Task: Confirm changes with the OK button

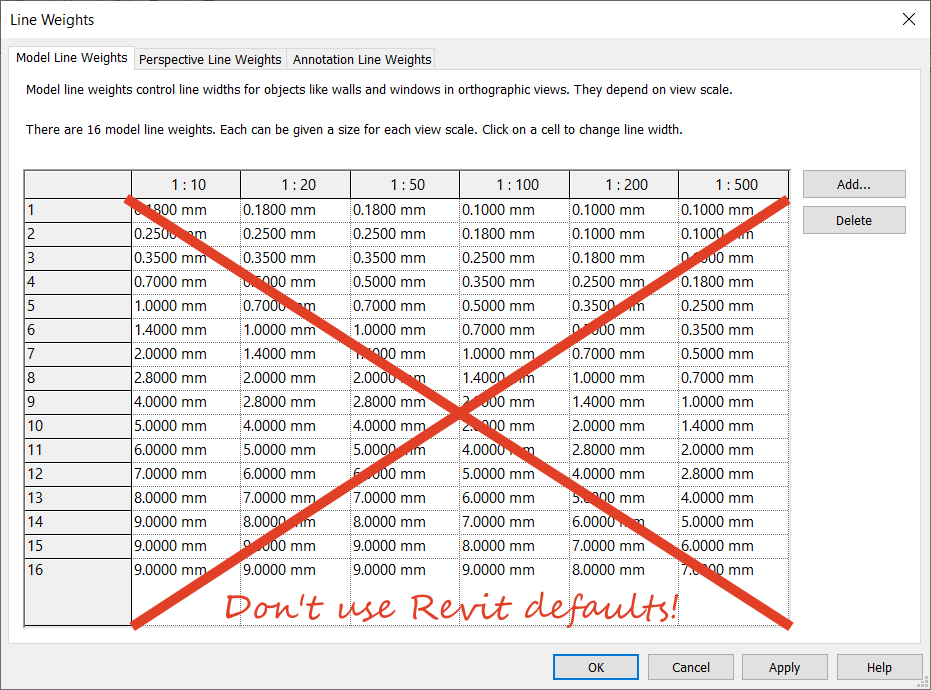Action: (x=595, y=667)
